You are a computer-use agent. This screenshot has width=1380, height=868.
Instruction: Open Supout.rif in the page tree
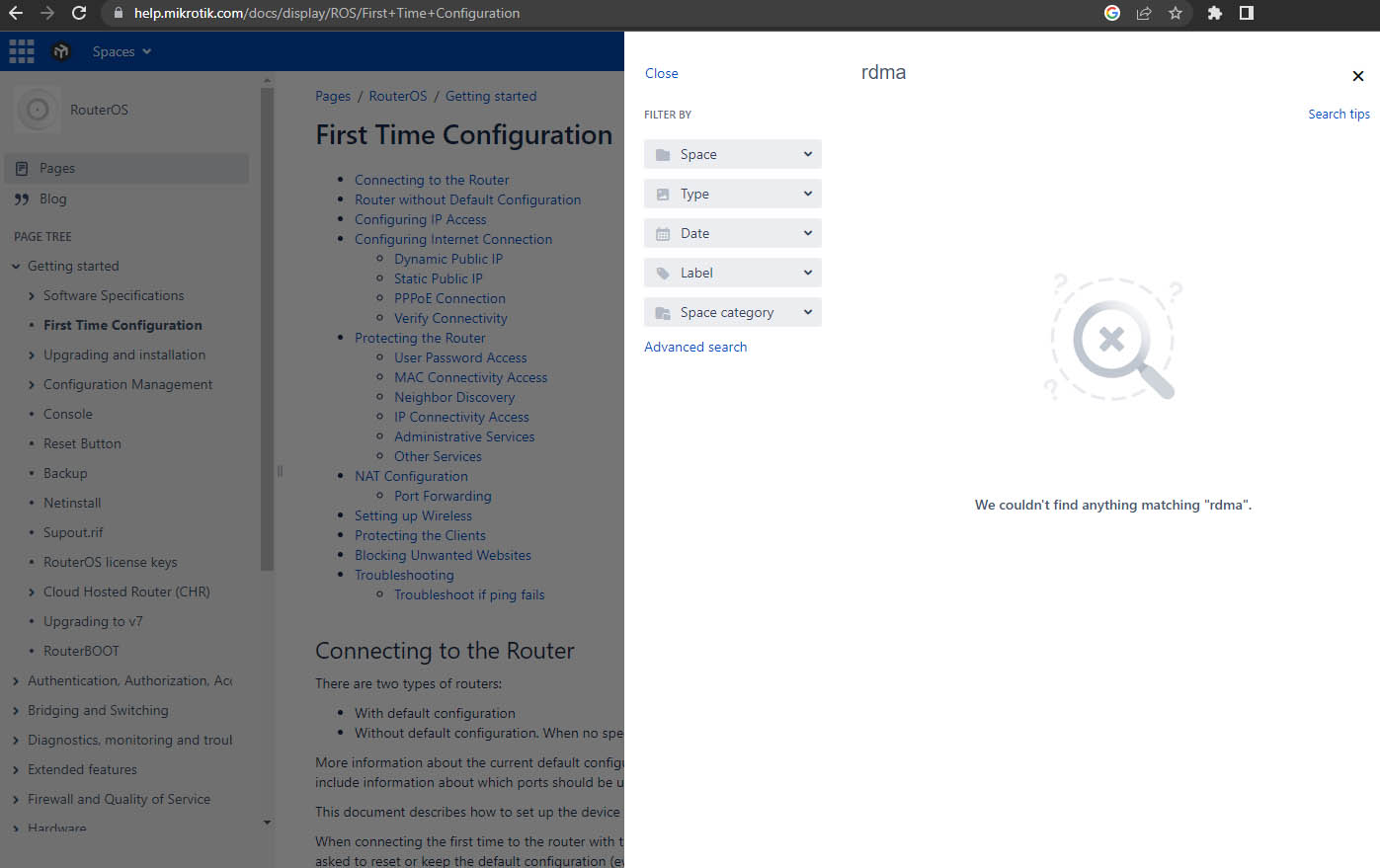click(x=73, y=532)
